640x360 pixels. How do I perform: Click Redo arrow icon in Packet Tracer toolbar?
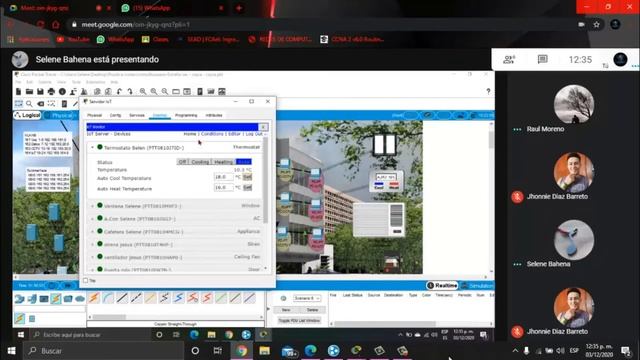click(130, 91)
